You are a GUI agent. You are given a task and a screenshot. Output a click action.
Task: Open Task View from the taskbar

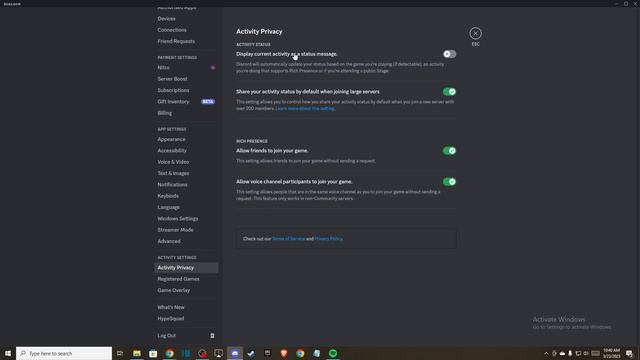pos(120,353)
